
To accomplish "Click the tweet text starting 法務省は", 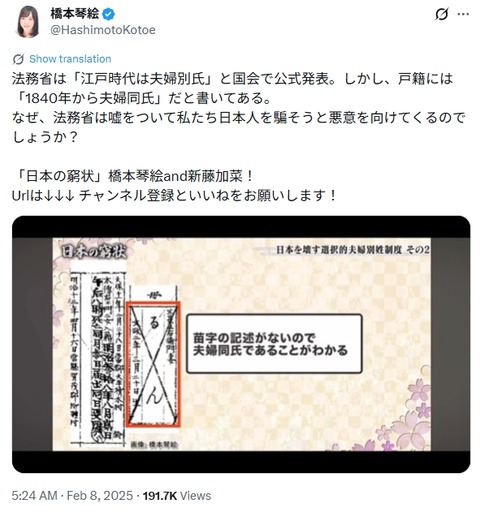I will 239,108.
